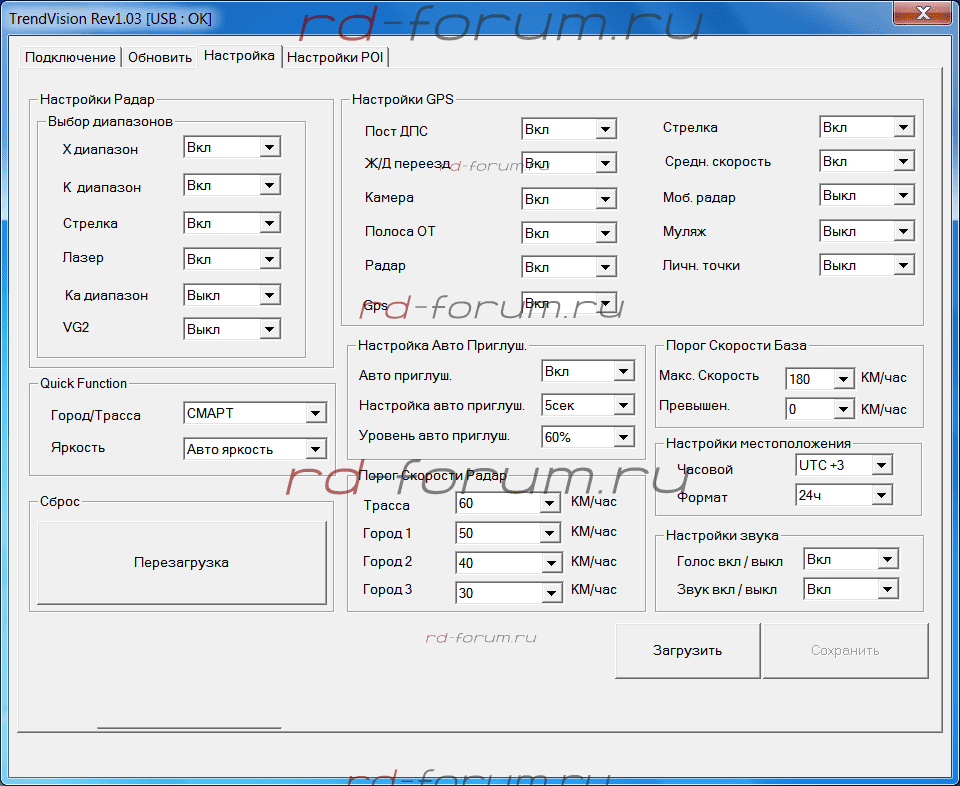Image resolution: width=960 pixels, height=786 pixels.
Task: Open the Трасса speed threshold dropdown
Action: 508,503
